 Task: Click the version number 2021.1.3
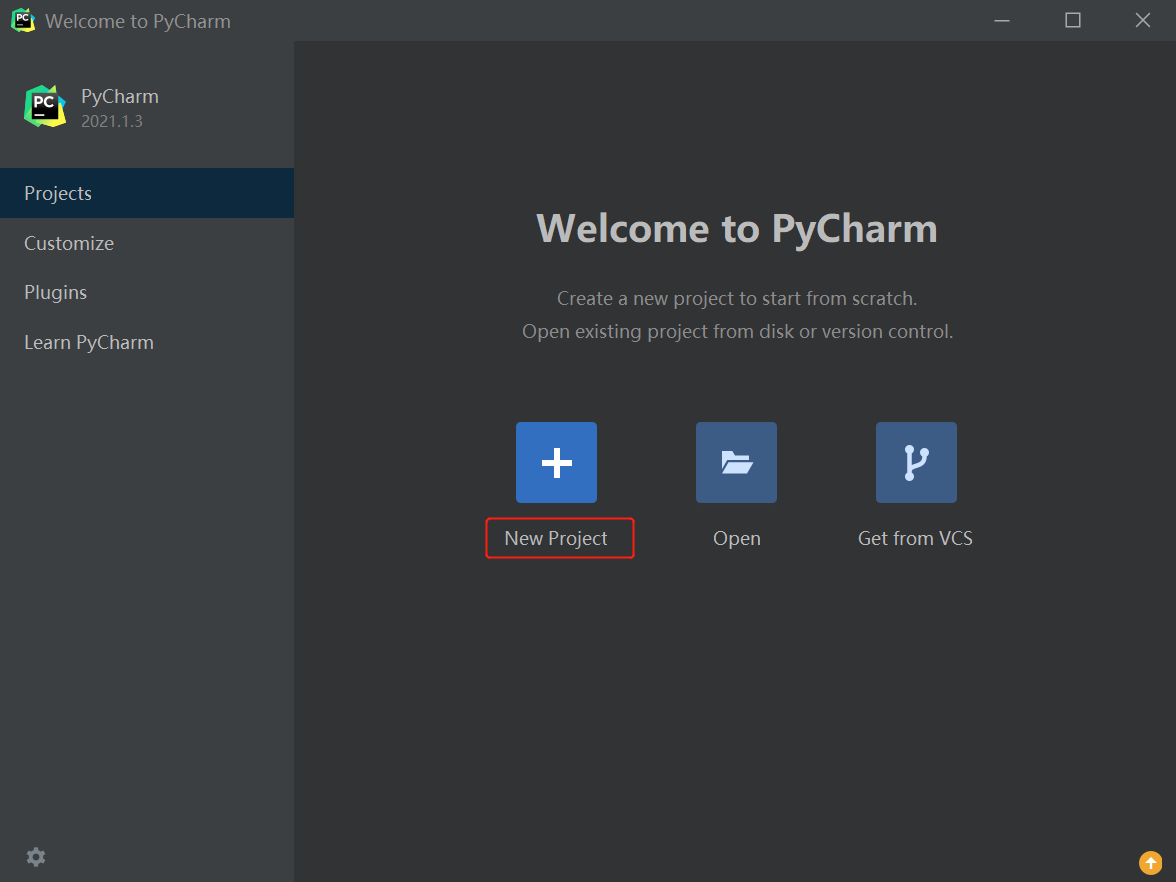click(x=112, y=122)
